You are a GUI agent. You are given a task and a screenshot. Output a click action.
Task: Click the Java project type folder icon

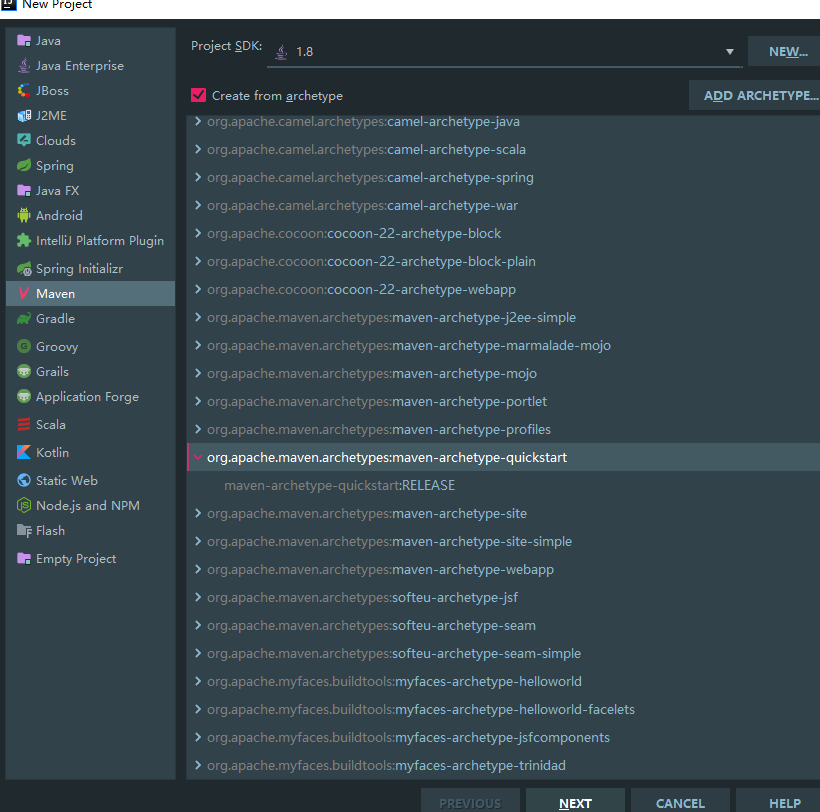(24, 40)
